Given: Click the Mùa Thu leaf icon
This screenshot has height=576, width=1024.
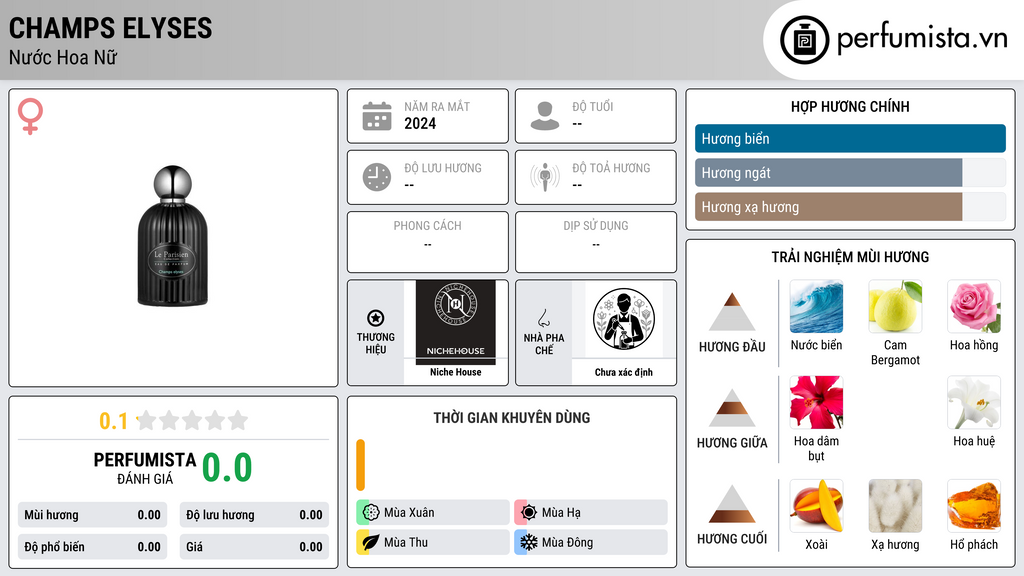Looking at the screenshot, I should click(371, 542).
